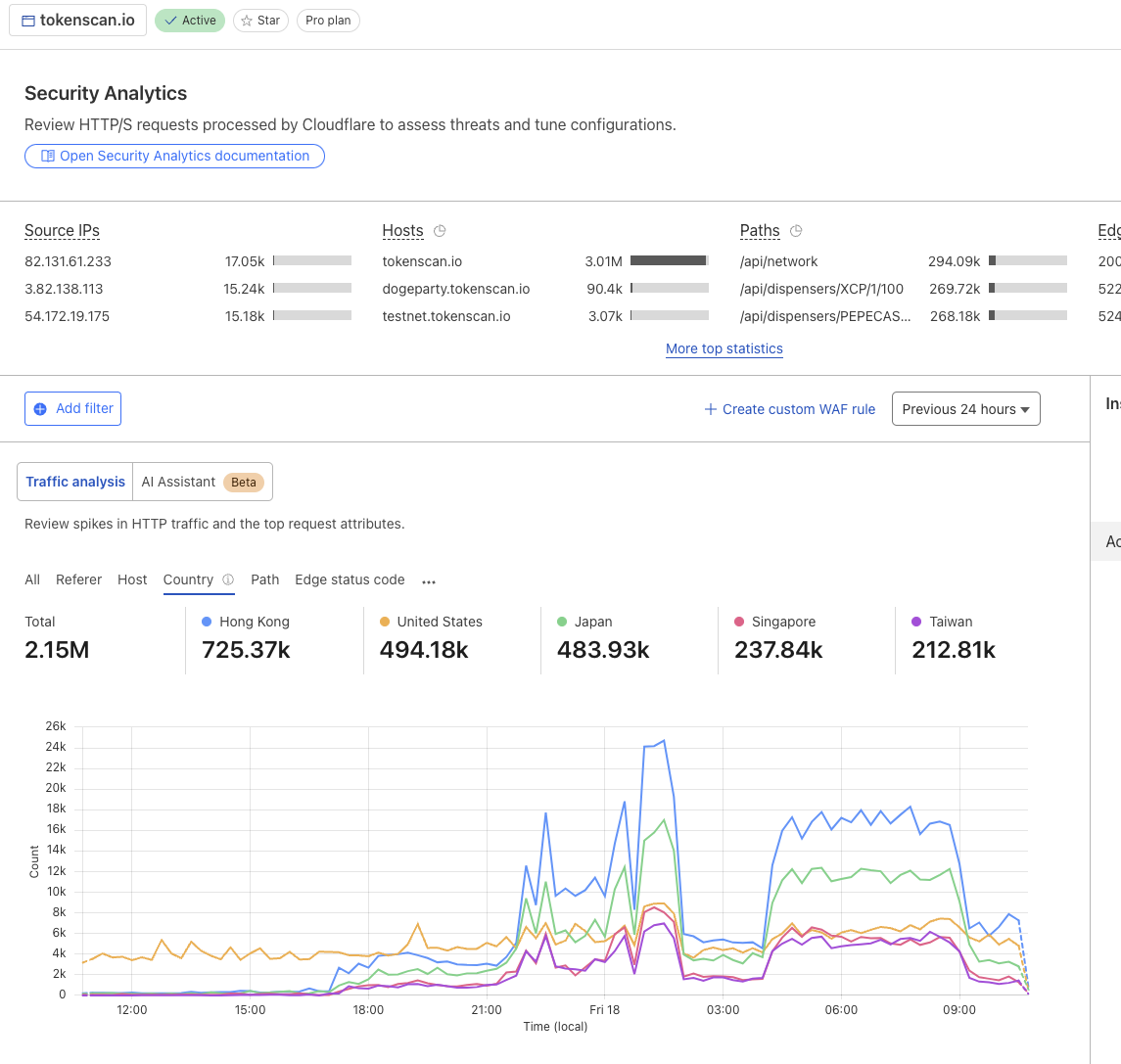Click the Hong Kong 725.37k value
This screenshot has height=1064, width=1121.
point(246,650)
